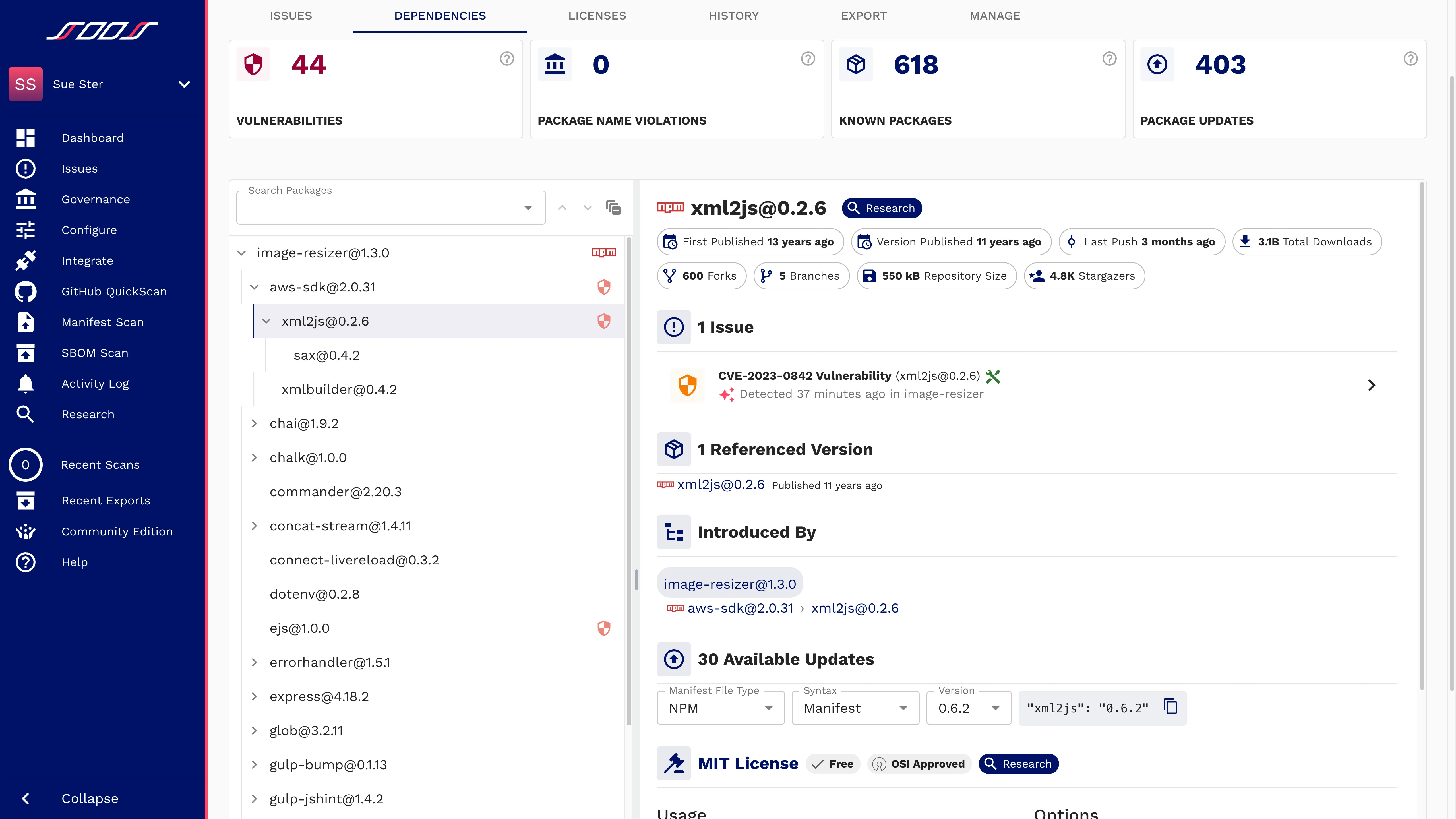1456x819 pixels.
Task: Click the GitHub QuickScan sidebar icon
Action: tap(25, 292)
